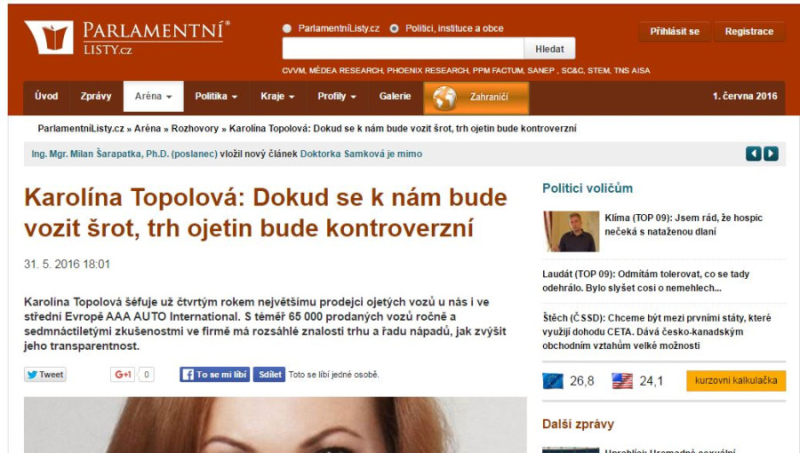Open the Úvod menu item

click(46, 96)
